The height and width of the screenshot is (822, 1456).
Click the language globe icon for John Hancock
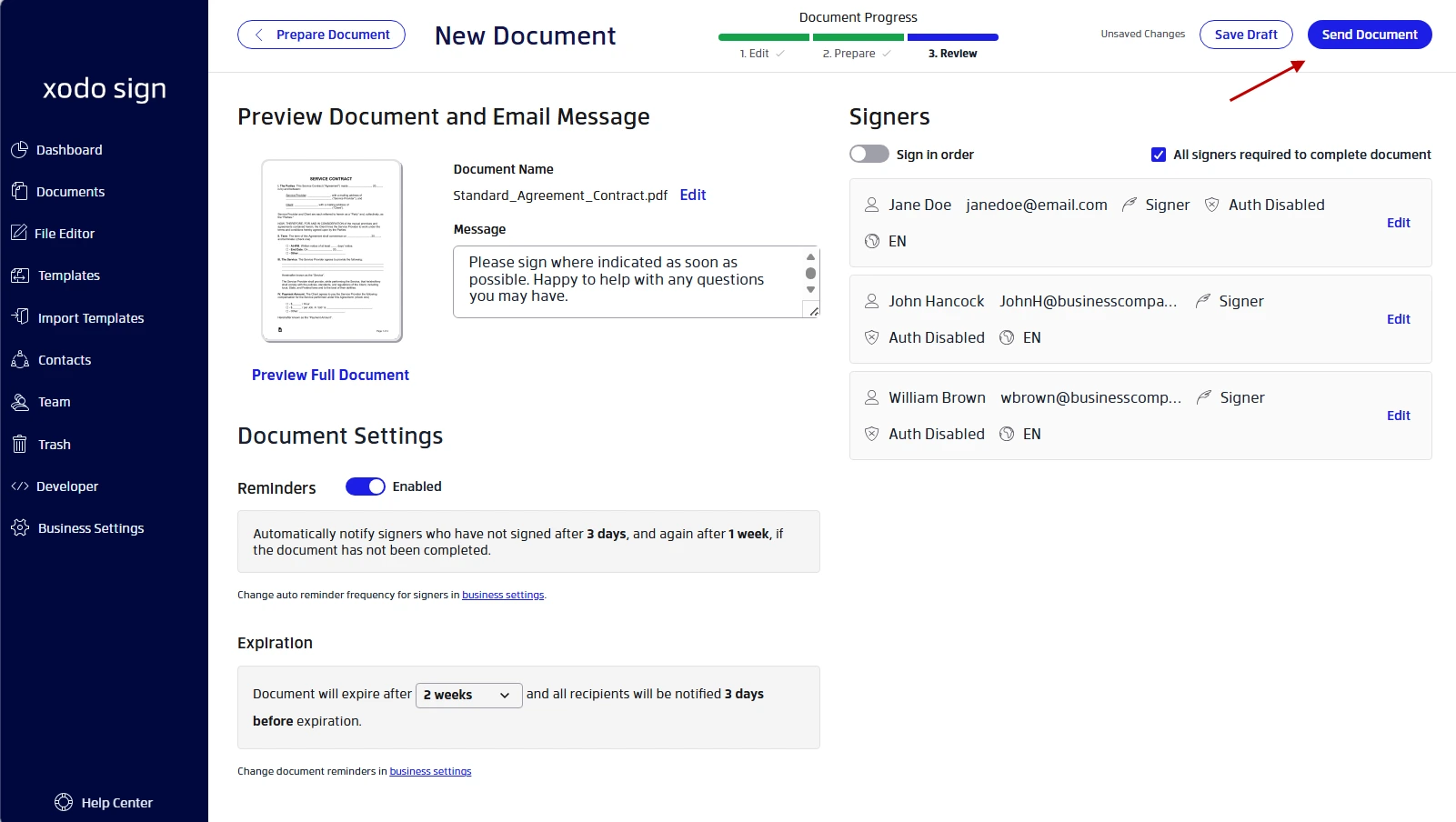click(1007, 337)
